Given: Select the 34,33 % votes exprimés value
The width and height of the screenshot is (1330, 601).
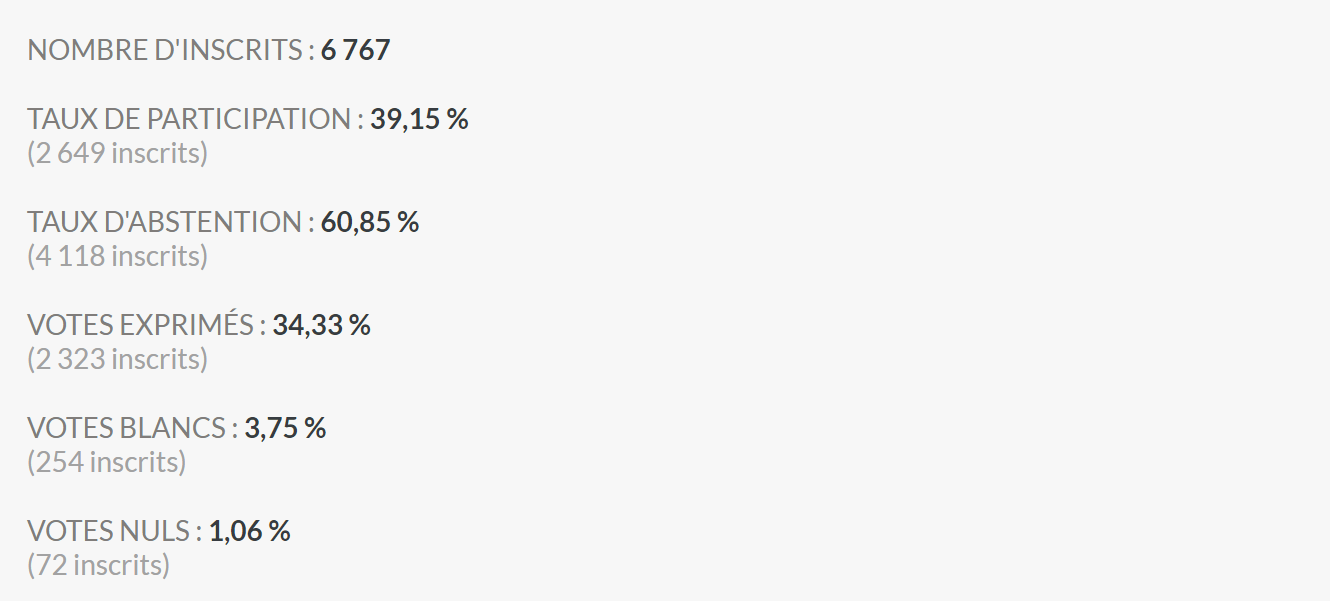Looking at the screenshot, I should (x=321, y=325).
